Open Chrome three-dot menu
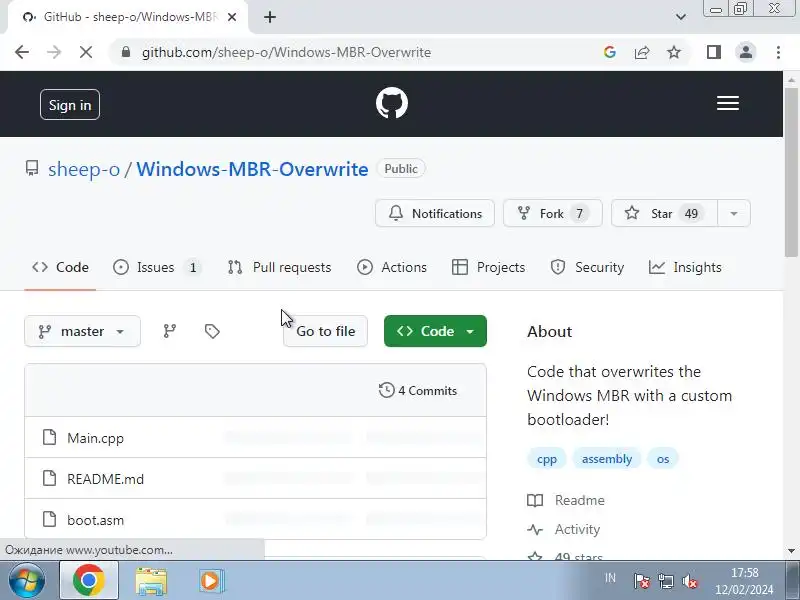The image size is (800, 600). click(778, 52)
